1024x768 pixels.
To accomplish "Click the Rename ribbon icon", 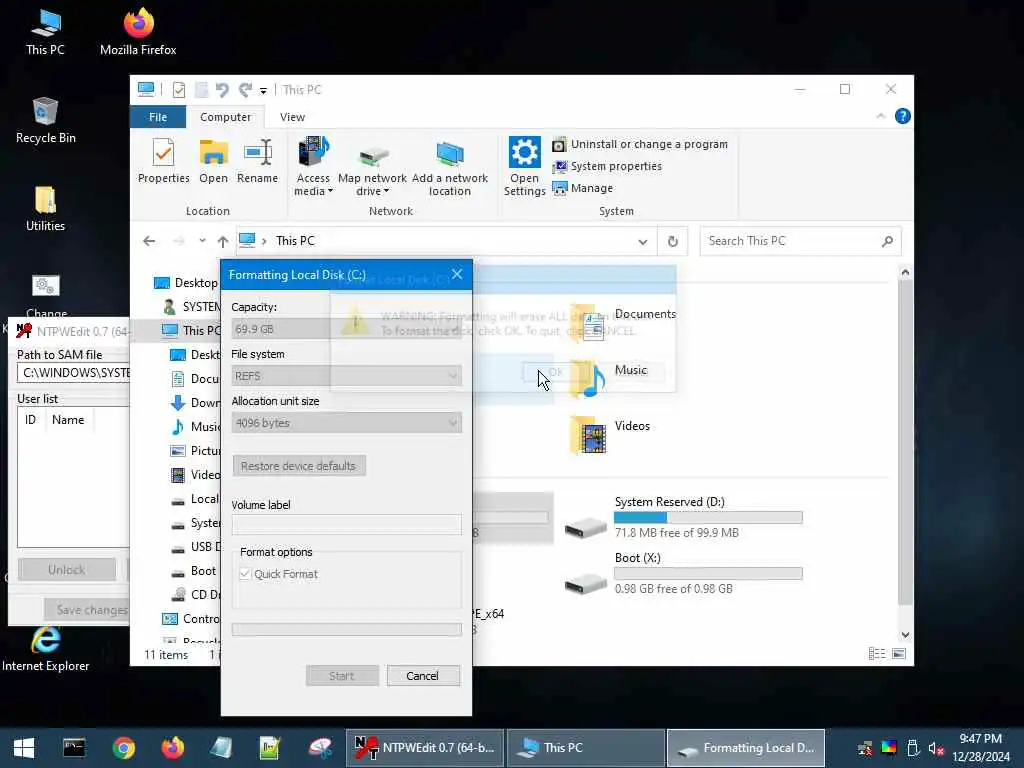I will click(x=257, y=161).
